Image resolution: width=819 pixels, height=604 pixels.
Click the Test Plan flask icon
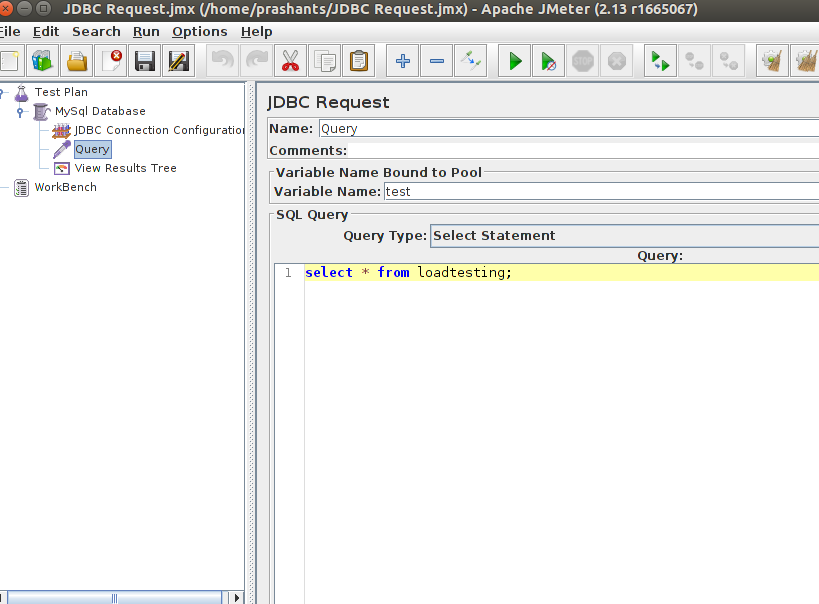[21, 92]
